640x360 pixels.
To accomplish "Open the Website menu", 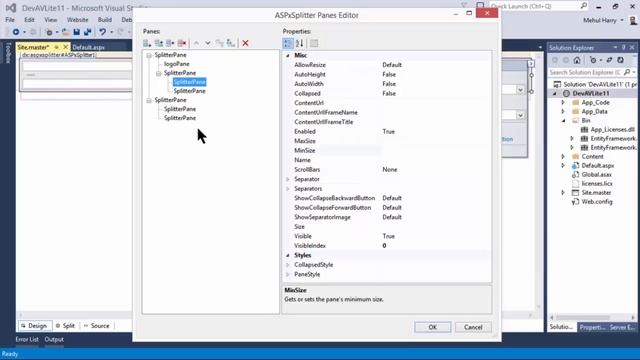I will [x=77, y=20].
